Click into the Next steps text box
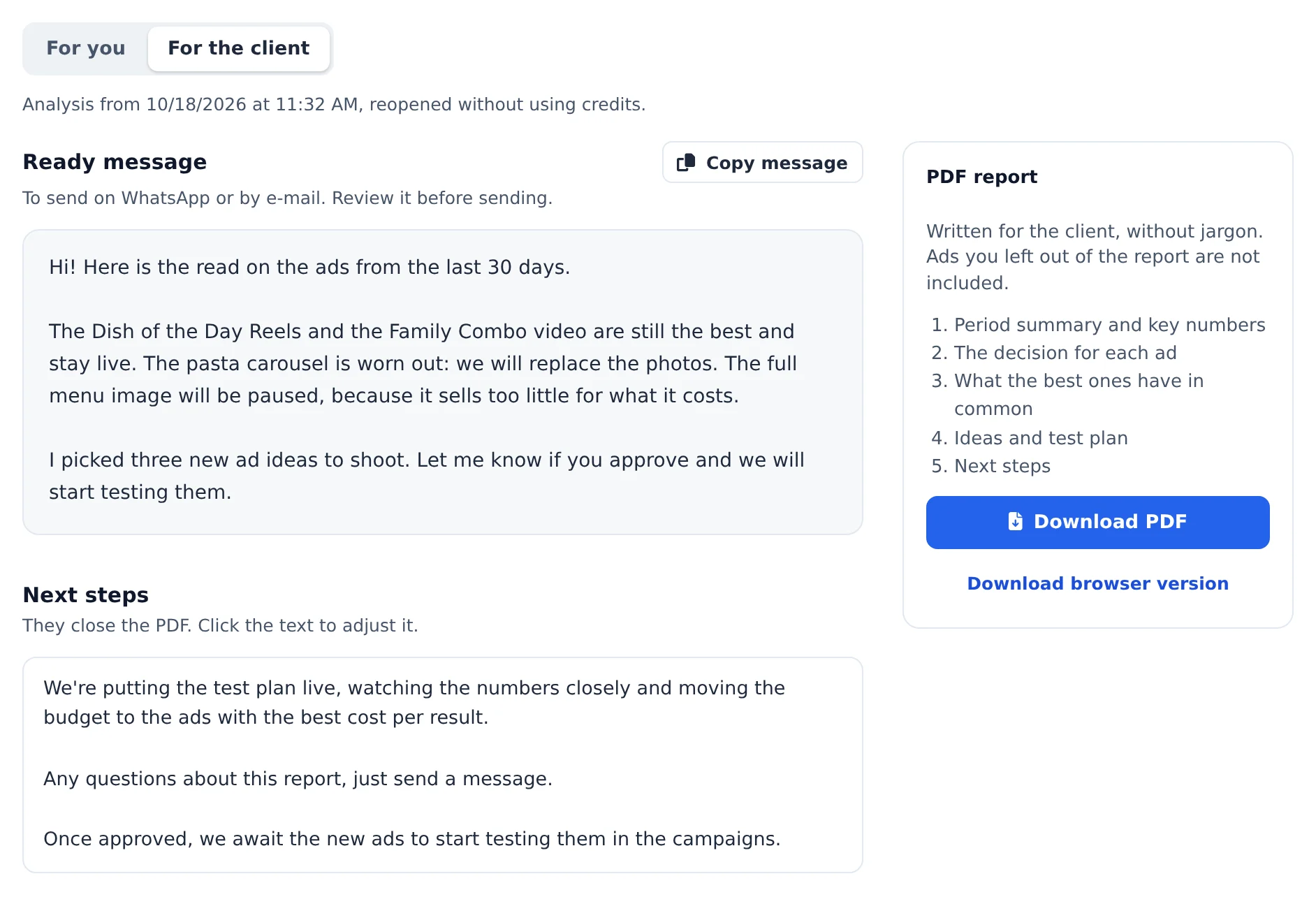This screenshot has height=897, width=1316. [x=443, y=764]
